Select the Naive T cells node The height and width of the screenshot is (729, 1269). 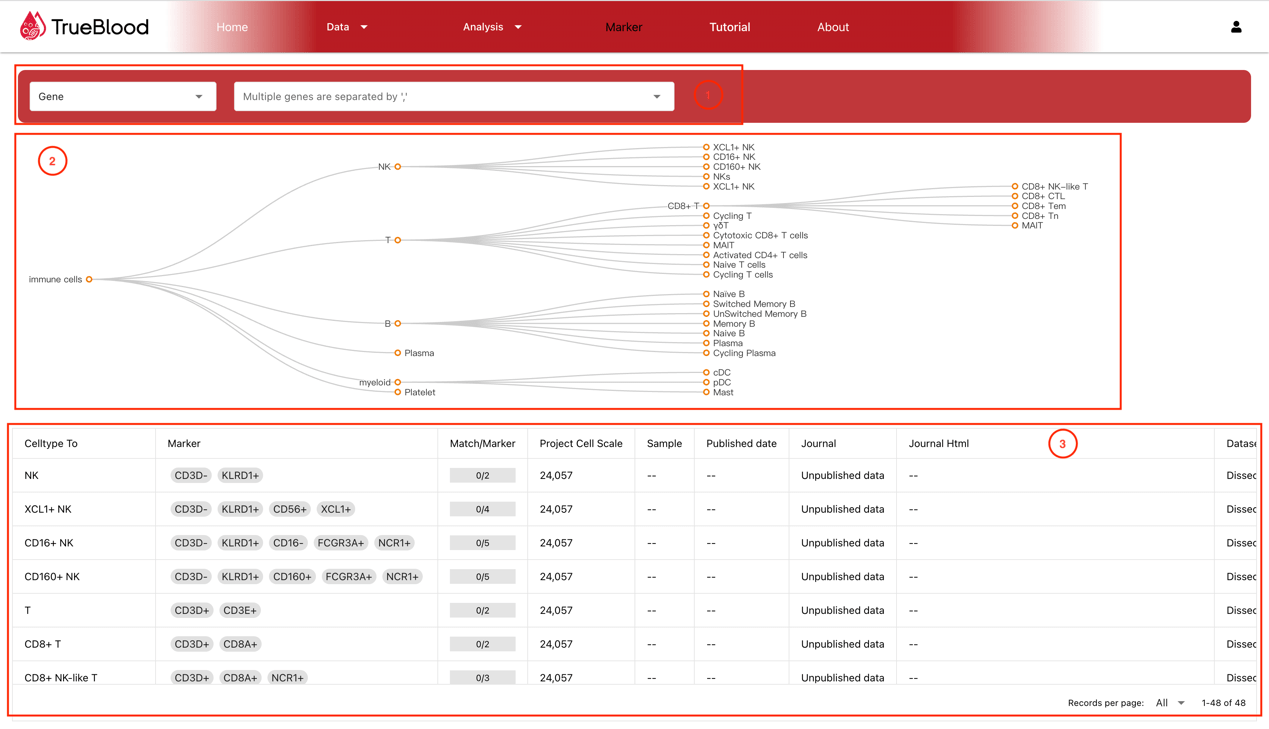739,265
